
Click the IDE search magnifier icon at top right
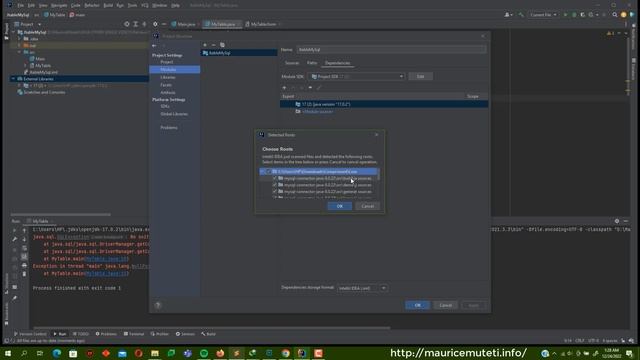pyautogui.click(x=615, y=15)
